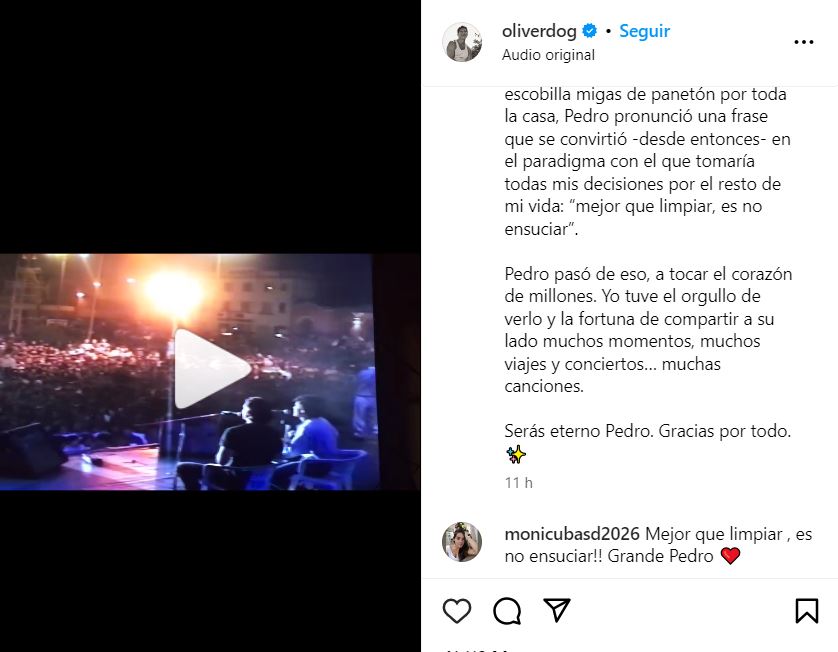
Task: Like the post with the heart icon
Action: [x=457, y=610]
